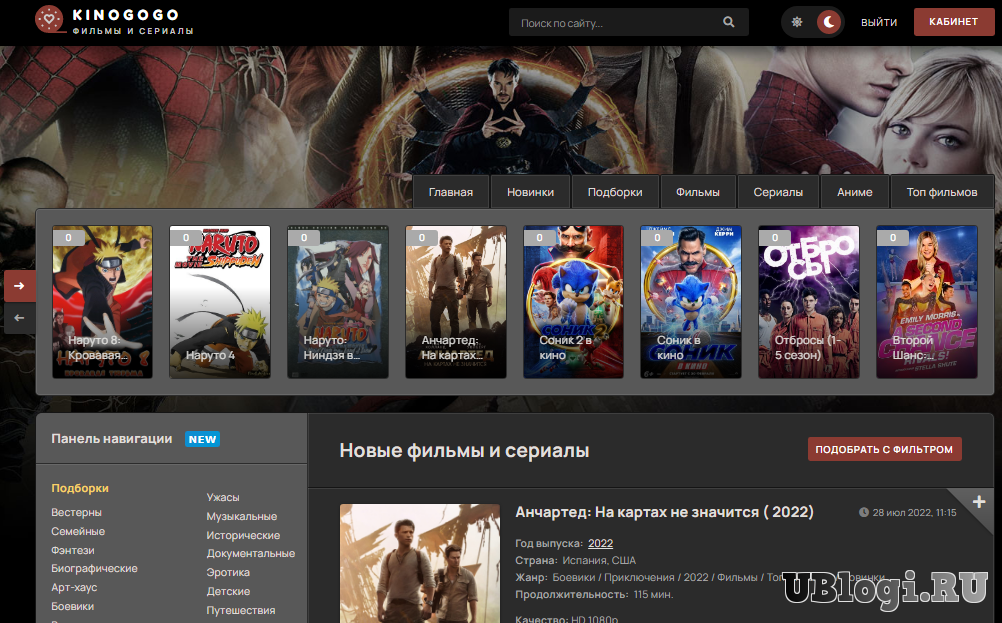Click the NEW badge in navigation panel
The height and width of the screenshot is (623, 1002).
(202, 439)
